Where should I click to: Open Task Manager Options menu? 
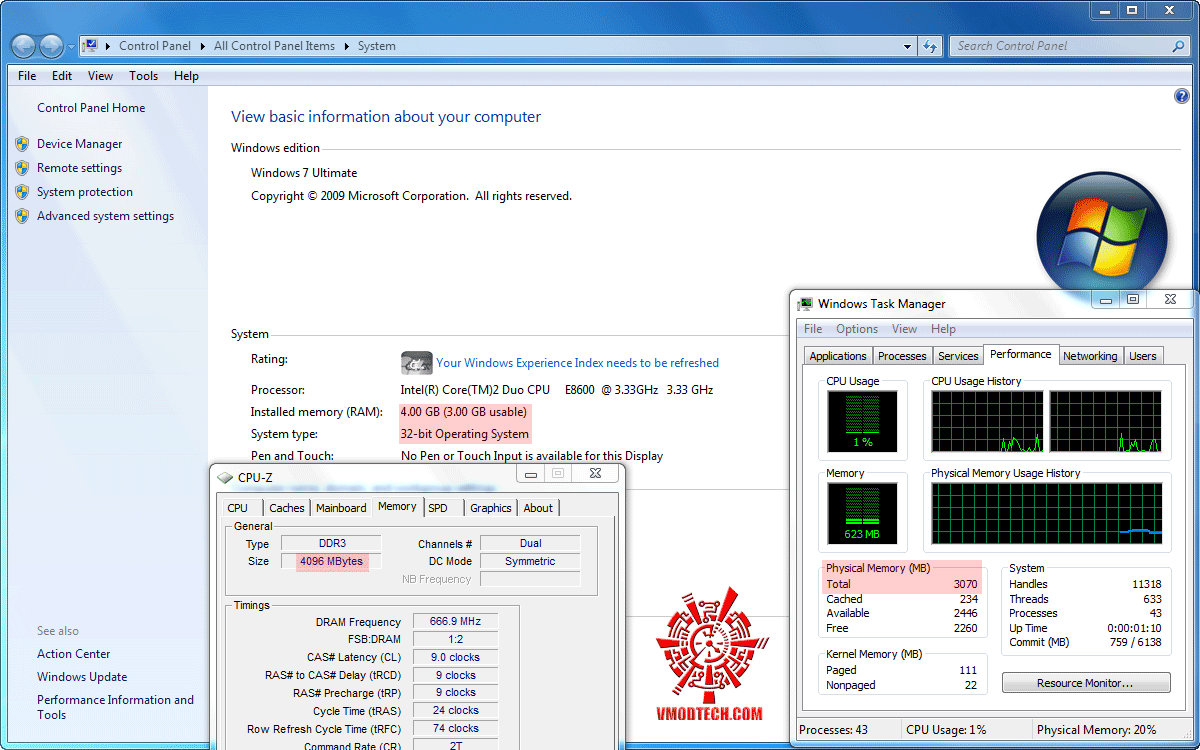[x=857, y=329]
